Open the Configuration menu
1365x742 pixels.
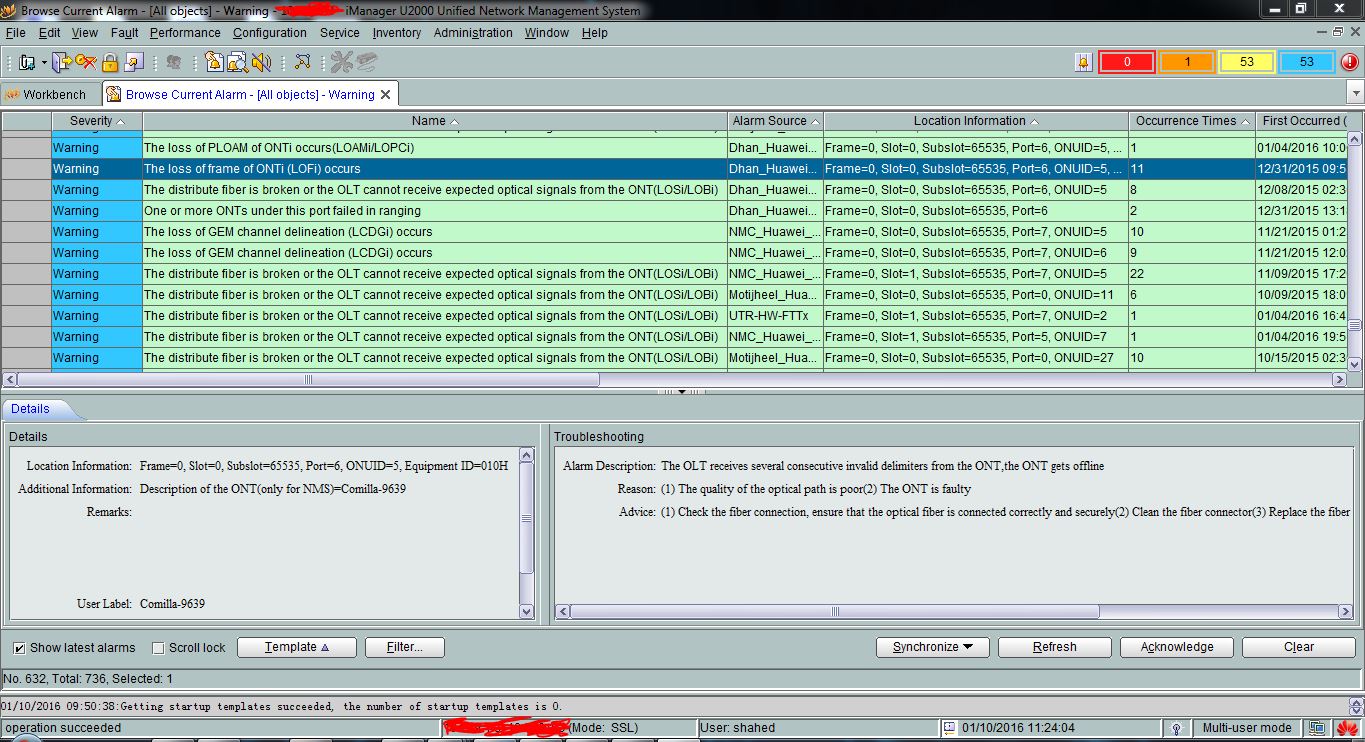(x=270, y=33)
